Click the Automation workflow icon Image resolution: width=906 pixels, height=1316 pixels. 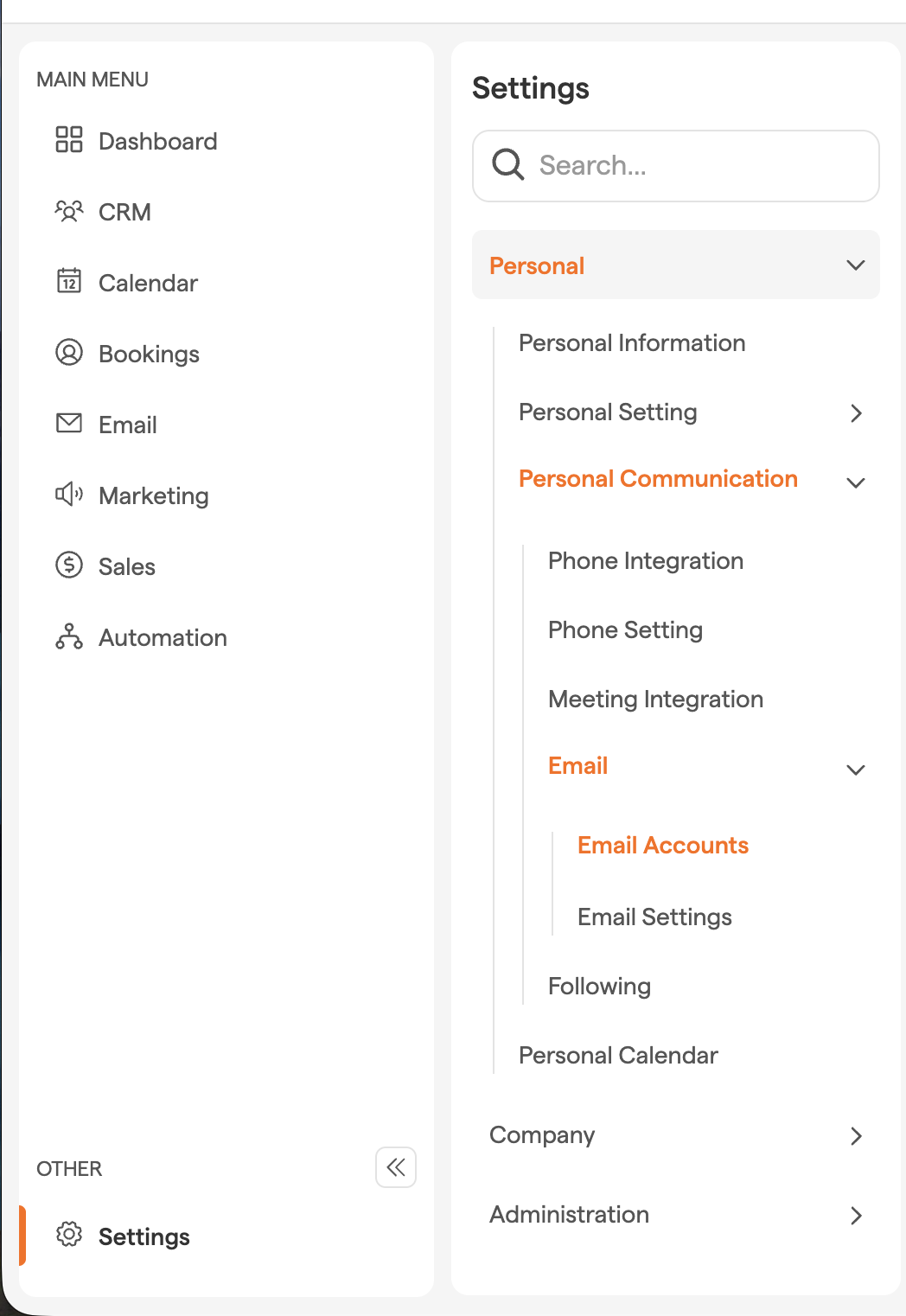(x=69, y=636)
